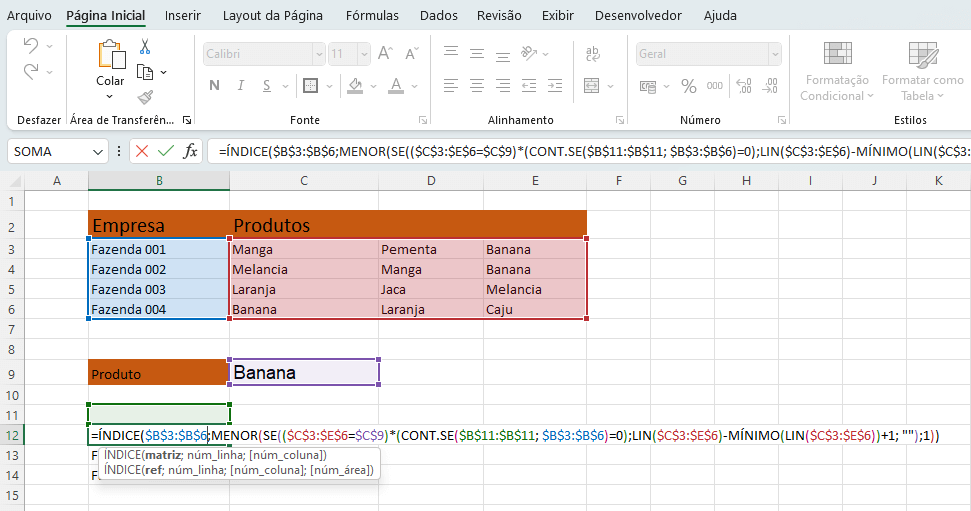Expand the underline style arrow
Image resolution: width=971 pixels, height=511 pixels.
(285, 86)
